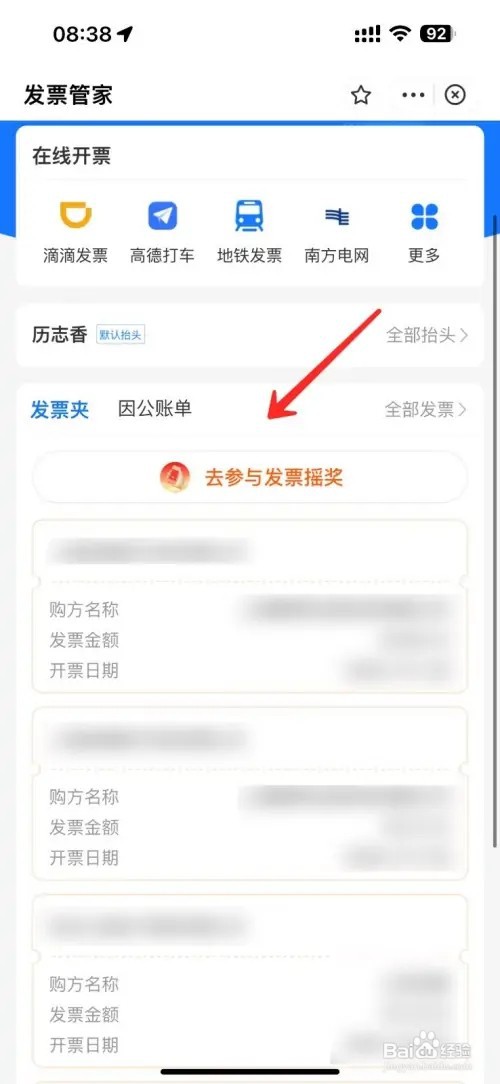Expand 全部发票 chevron link
The width and height of the screenshot is (500, 1084).
[x=426, y=409]
